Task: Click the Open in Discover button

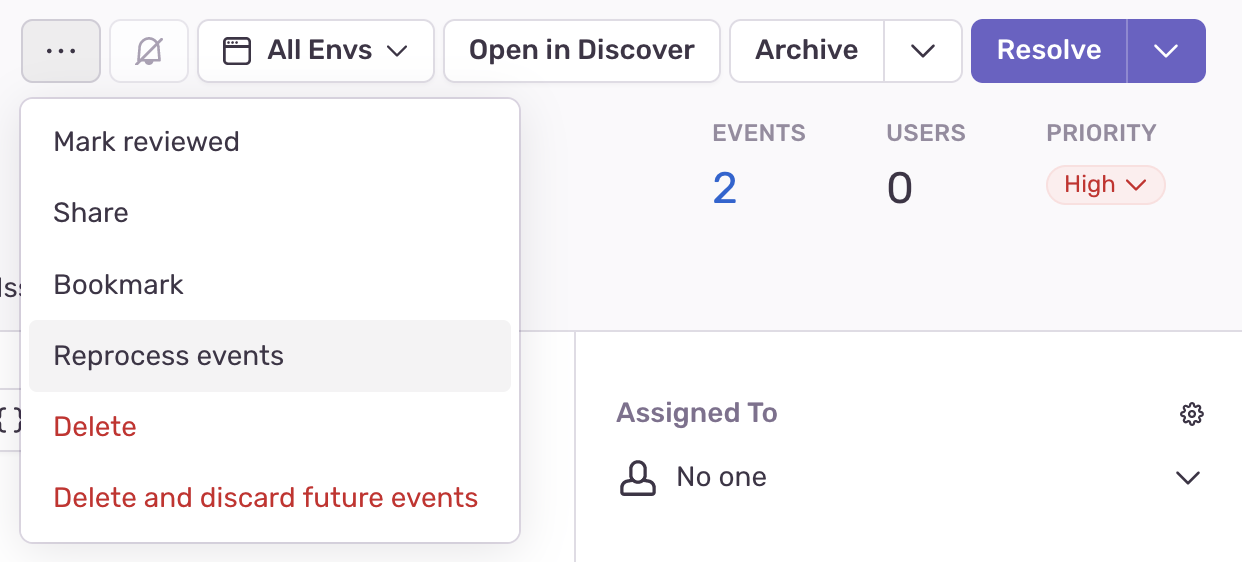Action: [581, 51]
